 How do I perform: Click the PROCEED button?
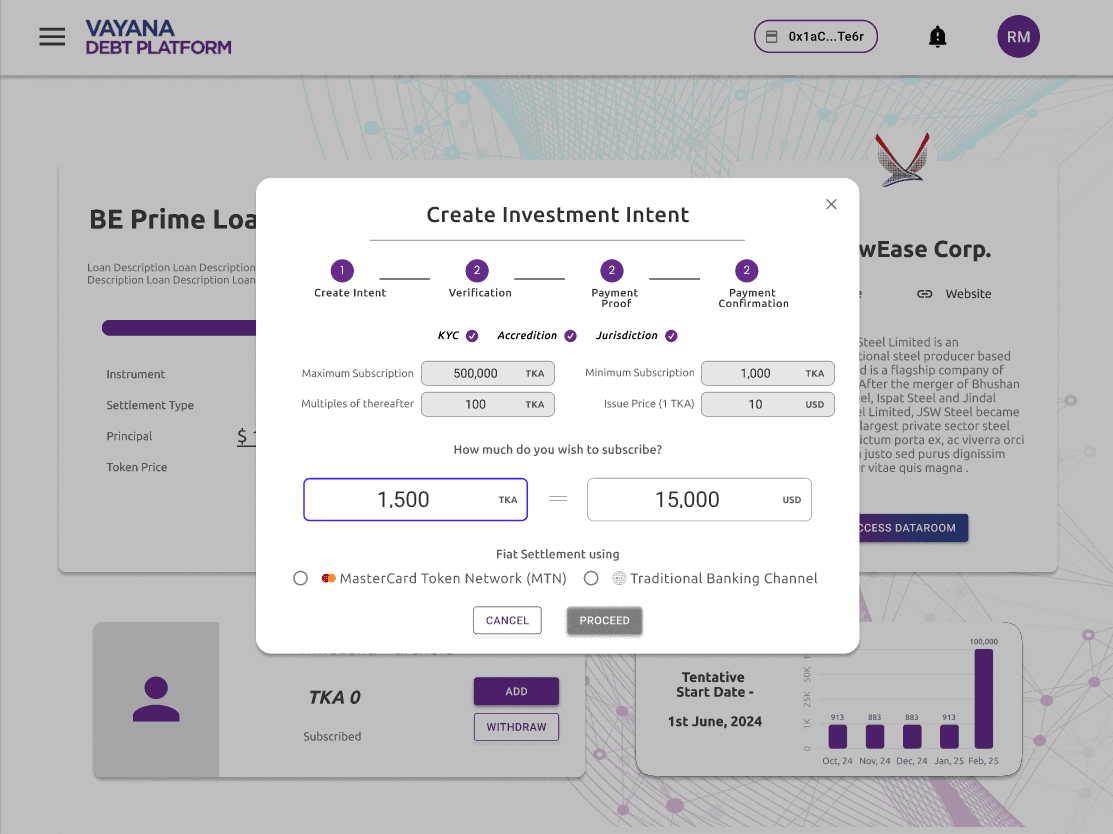click(x=604, y=620)
